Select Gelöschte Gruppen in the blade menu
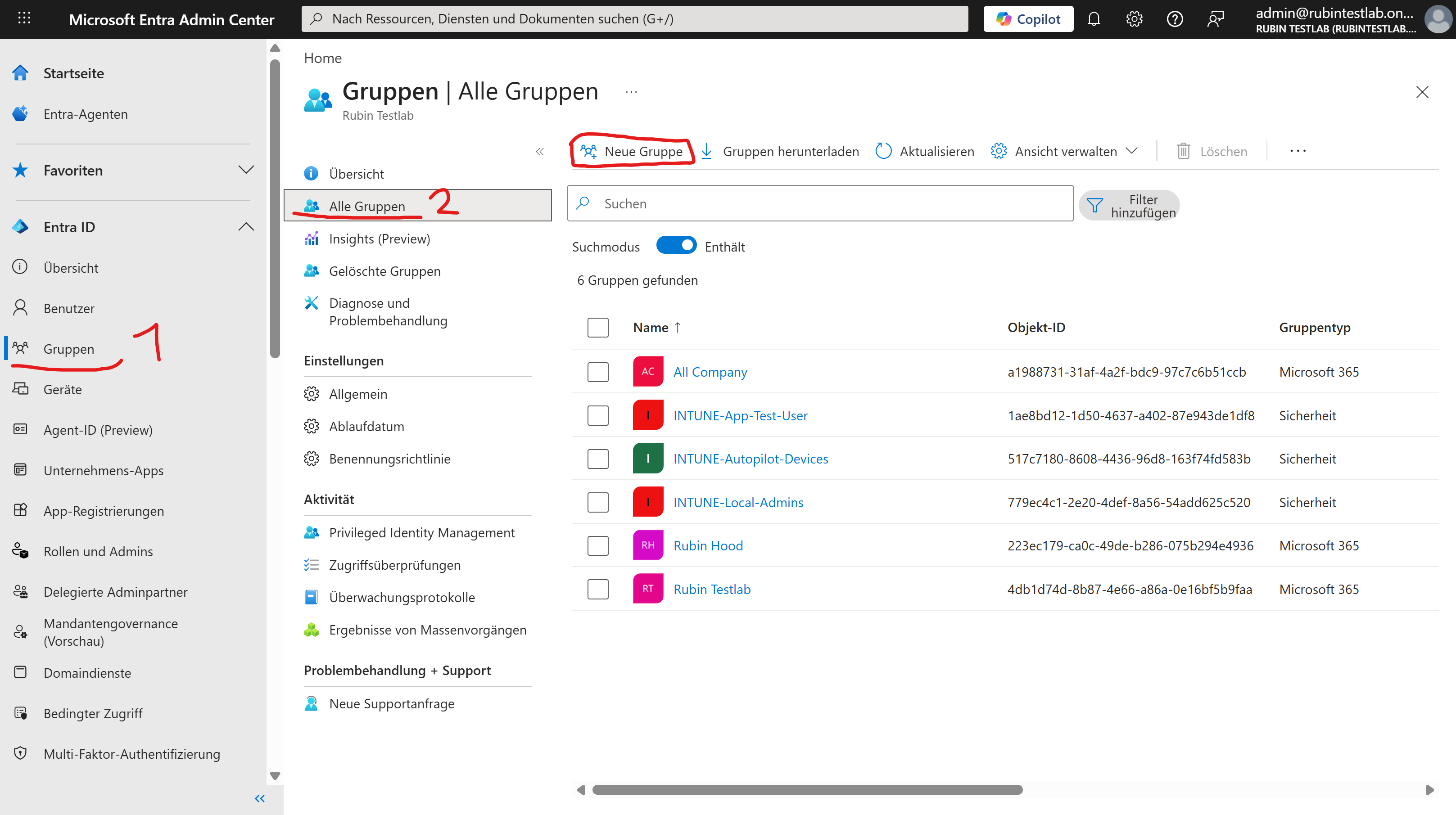This screenshot has height=815, width=1456. coord(384,271)
